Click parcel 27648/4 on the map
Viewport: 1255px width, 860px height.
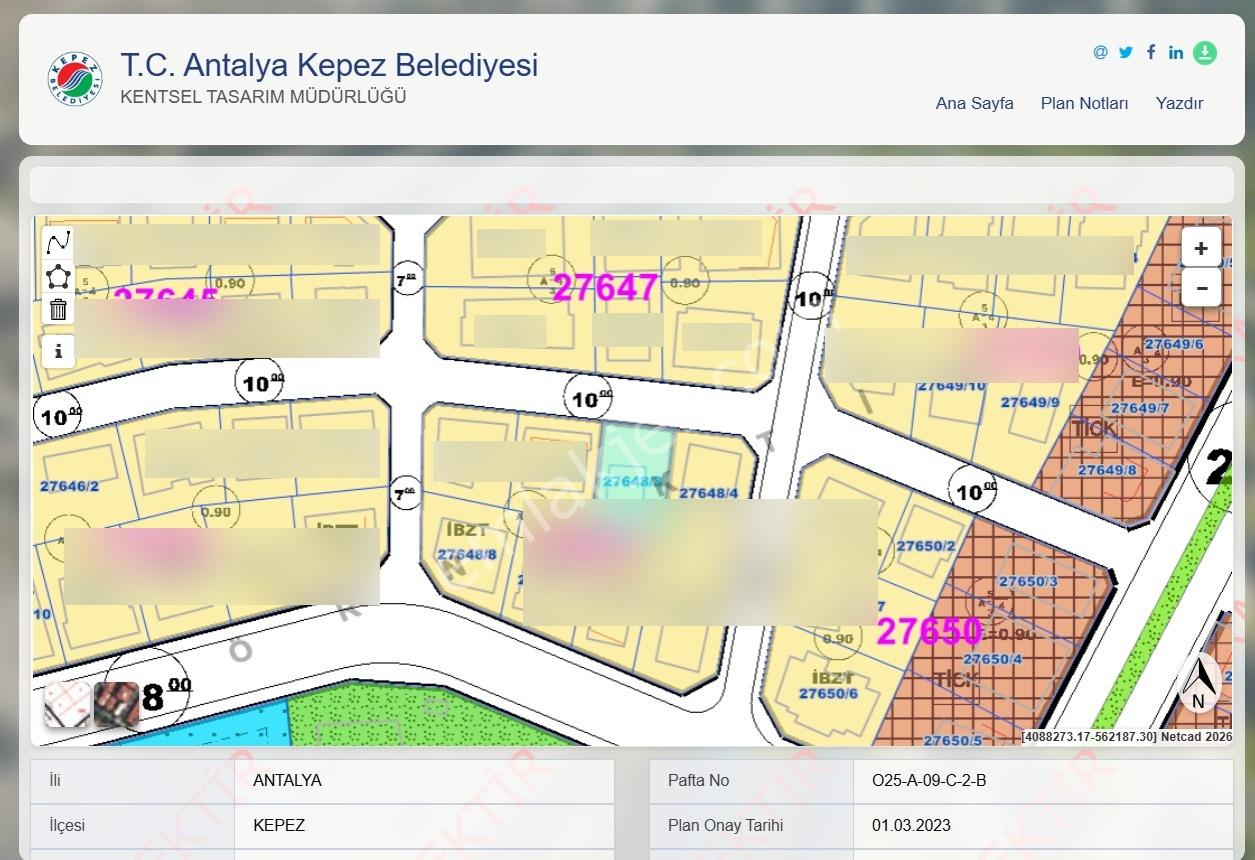click(x=708, y=493)
